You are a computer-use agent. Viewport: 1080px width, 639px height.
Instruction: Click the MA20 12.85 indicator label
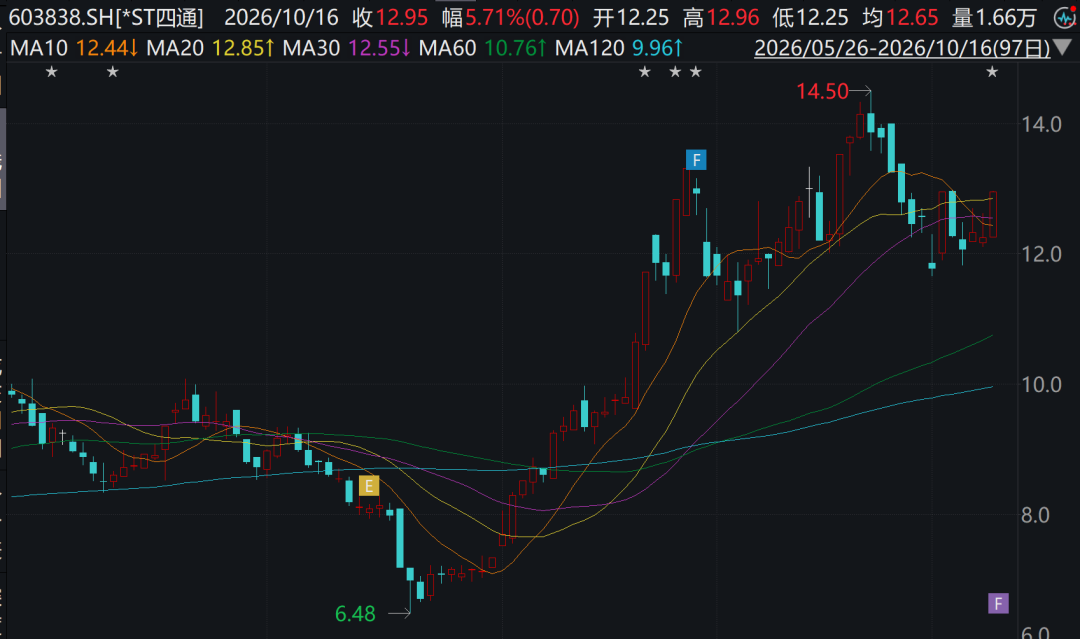(210, 48)
